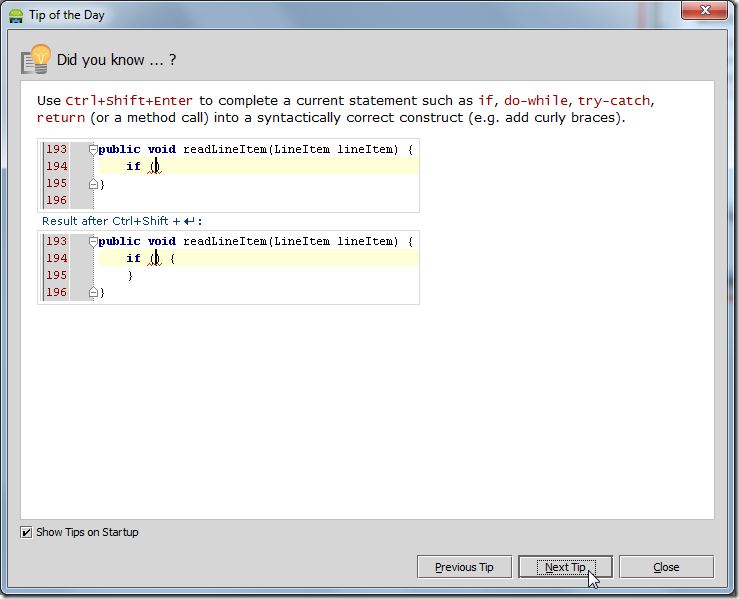Click the 'Tip of the Day' window title
The height and width of the screenshot is (599, 739).
[66, 15]
